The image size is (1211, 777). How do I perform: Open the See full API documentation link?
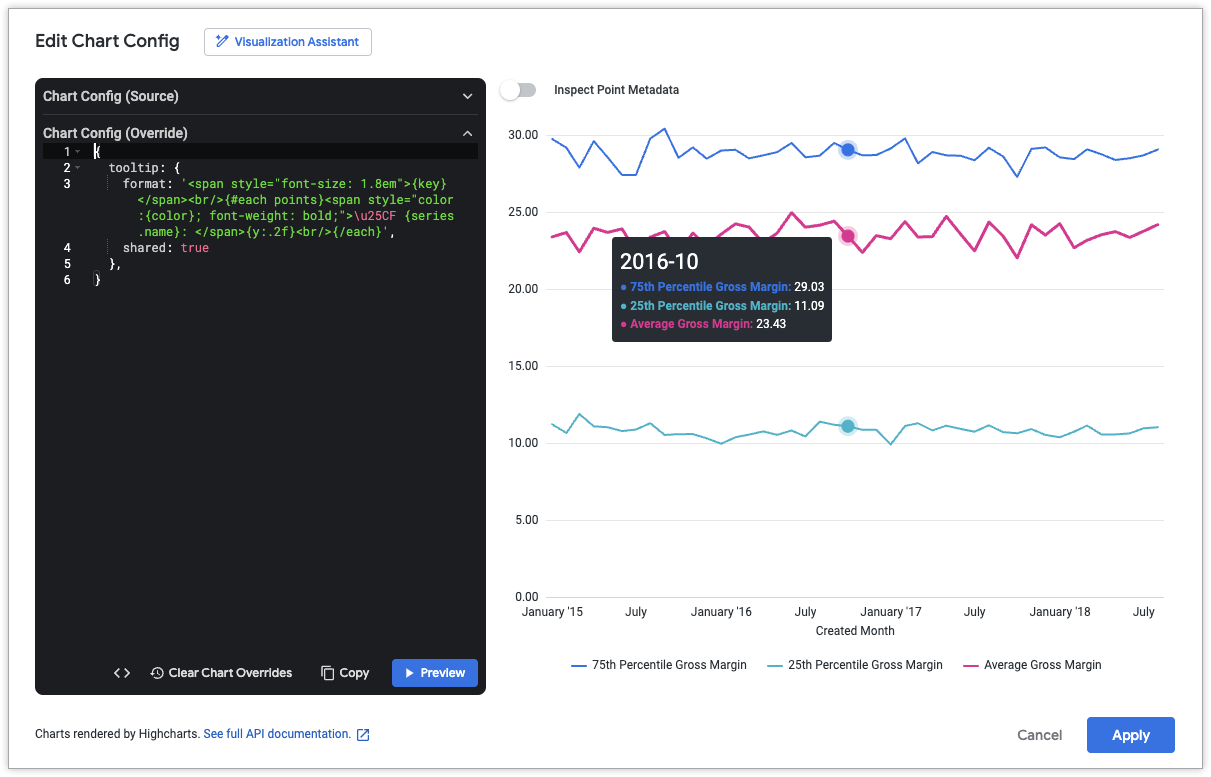click(x=277, y=734)
